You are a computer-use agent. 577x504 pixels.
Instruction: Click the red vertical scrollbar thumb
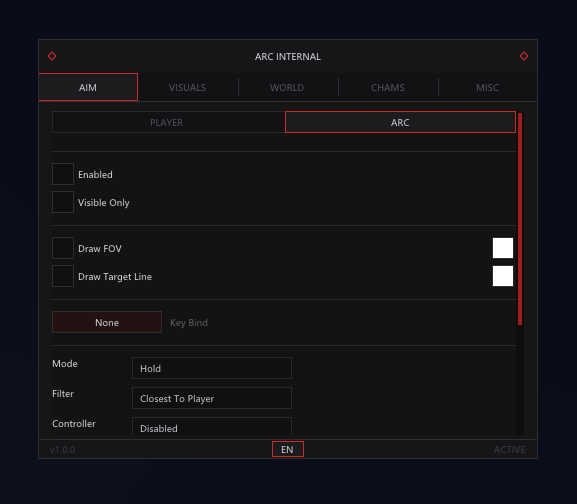(x=520, y=219)
